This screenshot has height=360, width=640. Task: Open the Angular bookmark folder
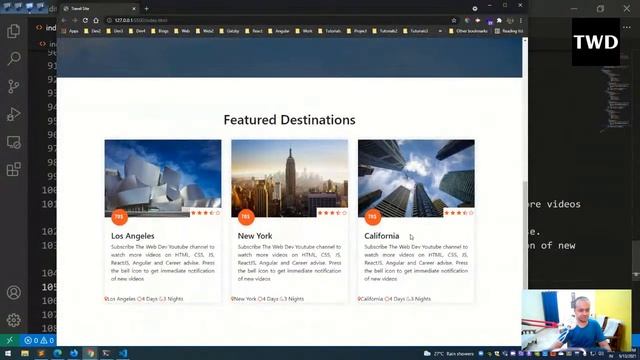pyautogui.click(x=278, y=31)
